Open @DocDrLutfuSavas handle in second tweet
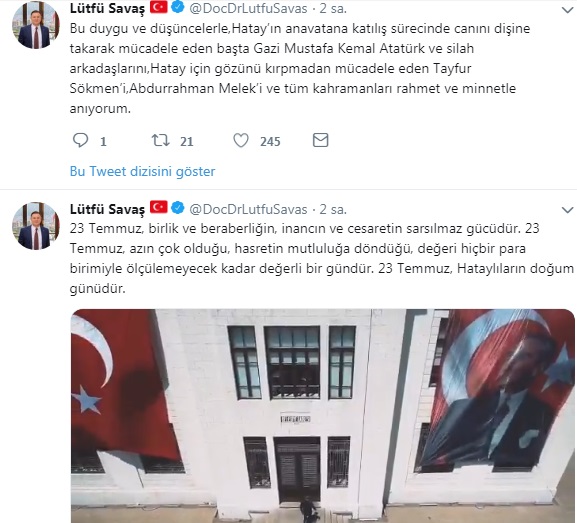This screenshot has height=523, width=577. [x=248, y=209]
